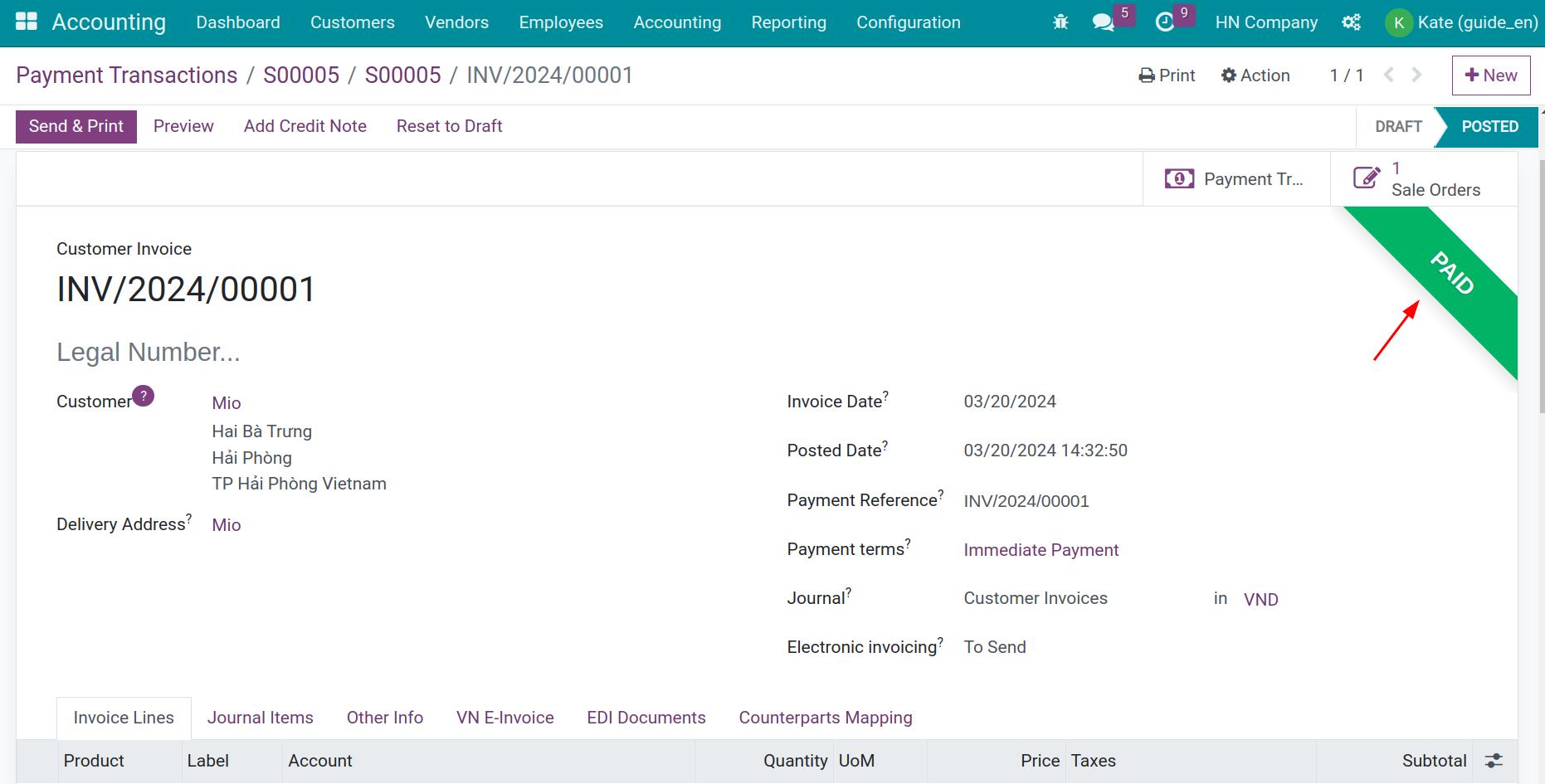Go to next record arrow
Image resolution: width=1545 pixels, height=784 pixels.
coord(1417,75)
